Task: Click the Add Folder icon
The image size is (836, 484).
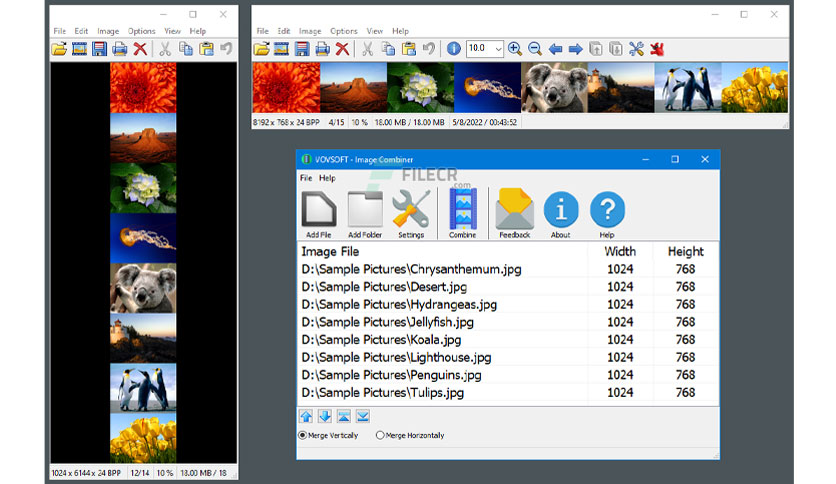Action: (x=365, y=209)
